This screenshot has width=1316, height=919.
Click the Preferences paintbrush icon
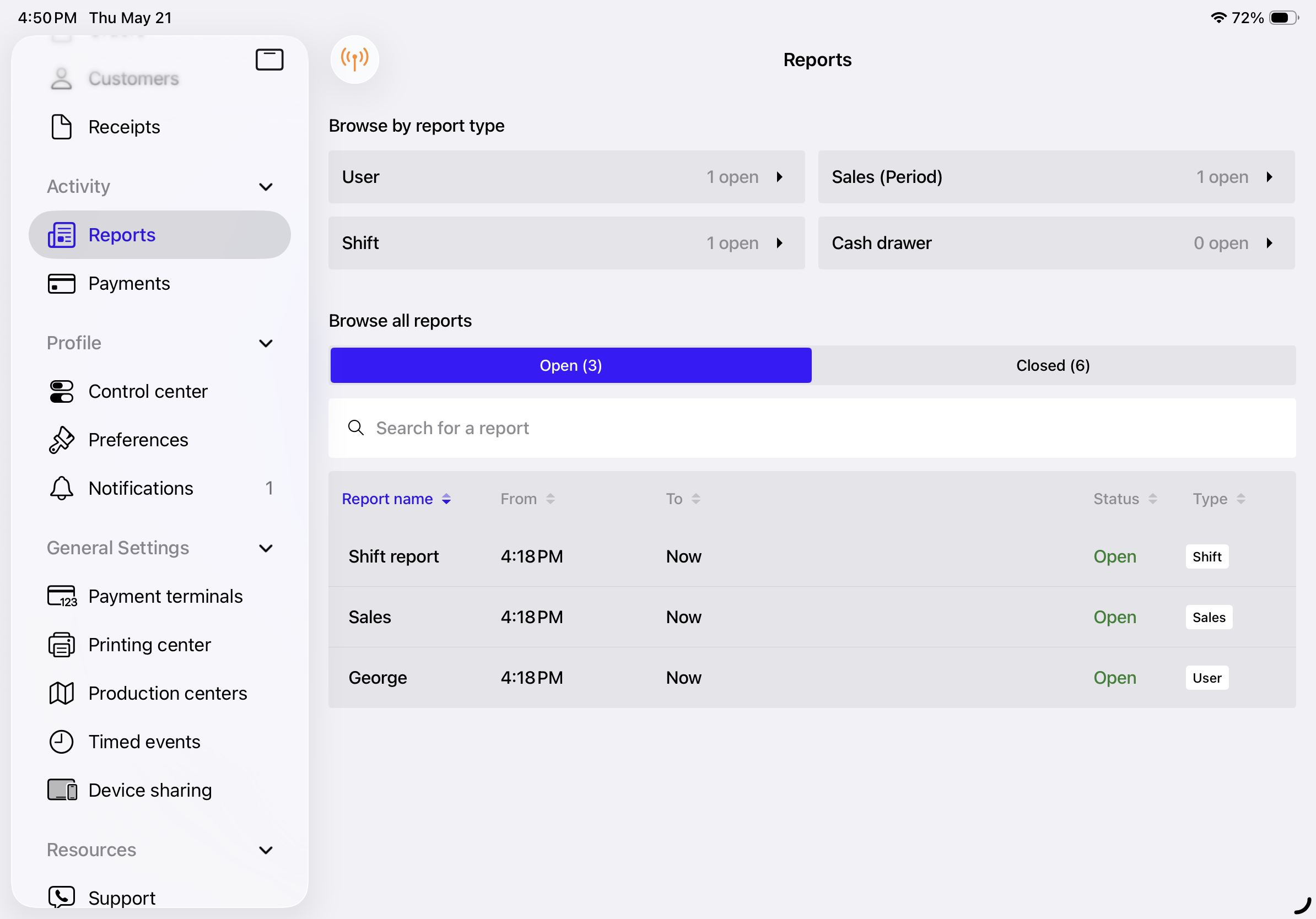tap(61, 440)
